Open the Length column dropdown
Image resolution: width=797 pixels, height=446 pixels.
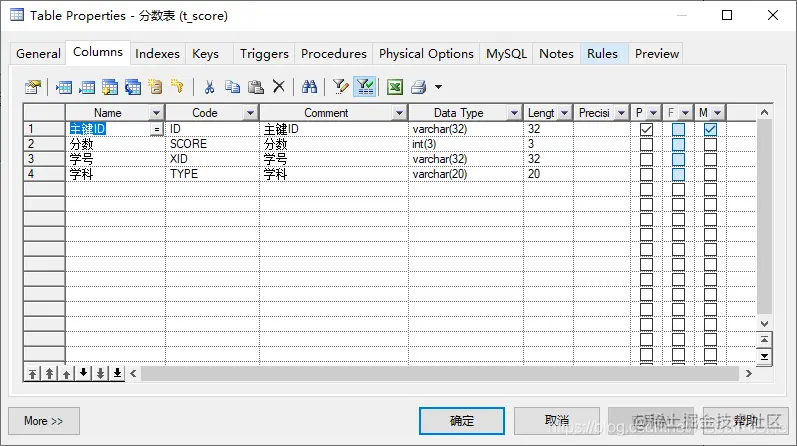[x=564, y=113]
